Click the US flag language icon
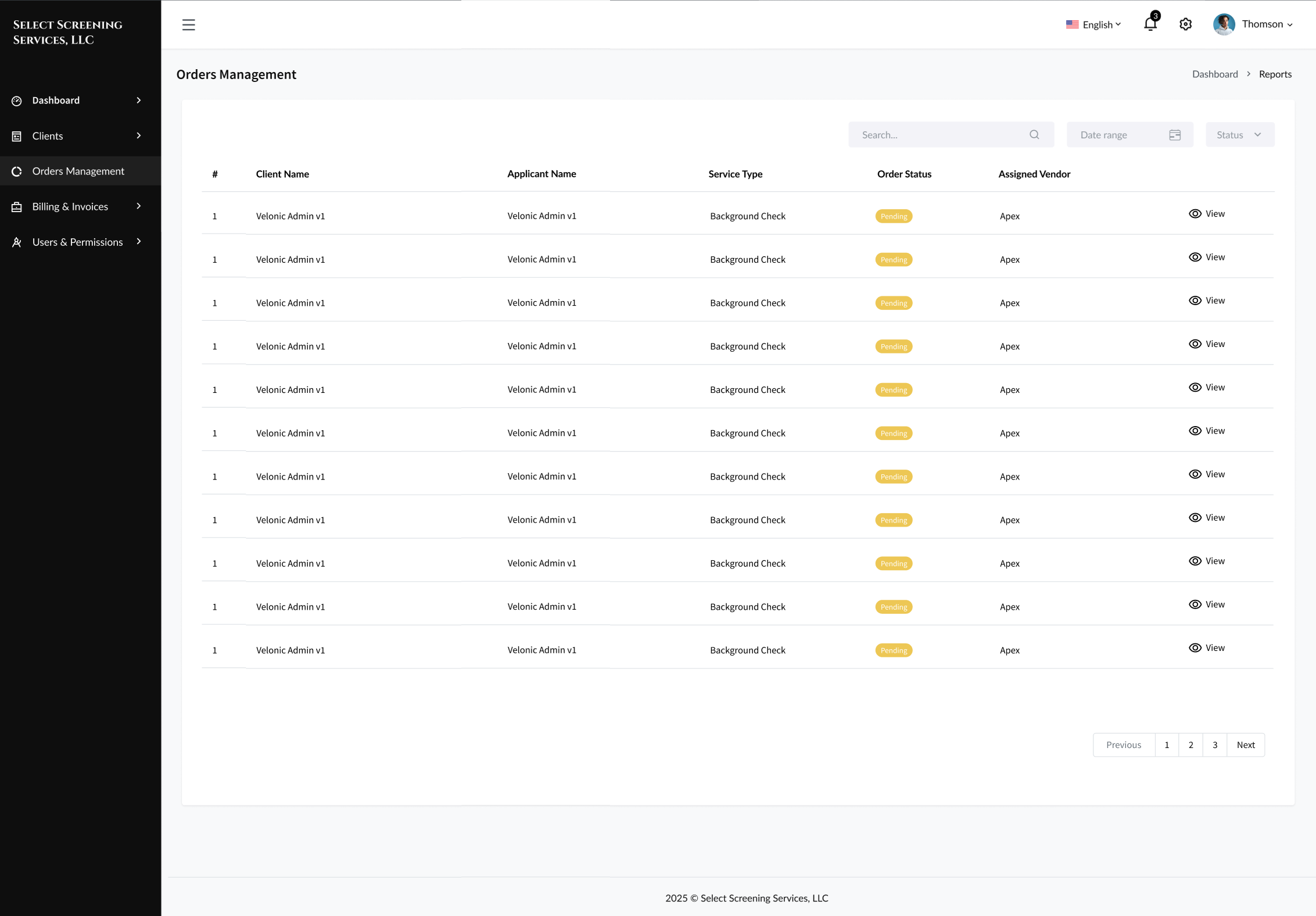Screen dimensions: 1316x916 click(x=1072, y=24)
